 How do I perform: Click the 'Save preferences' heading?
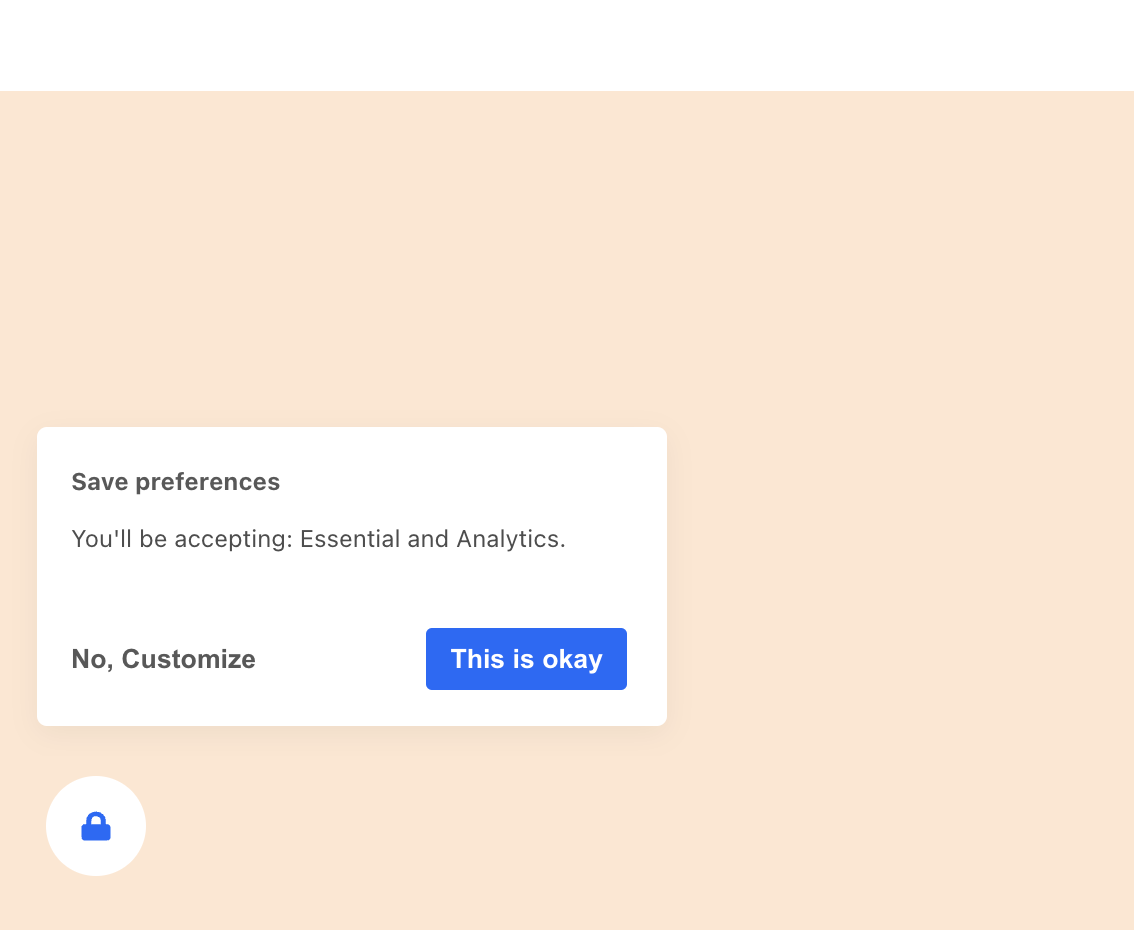pos(175,482)
